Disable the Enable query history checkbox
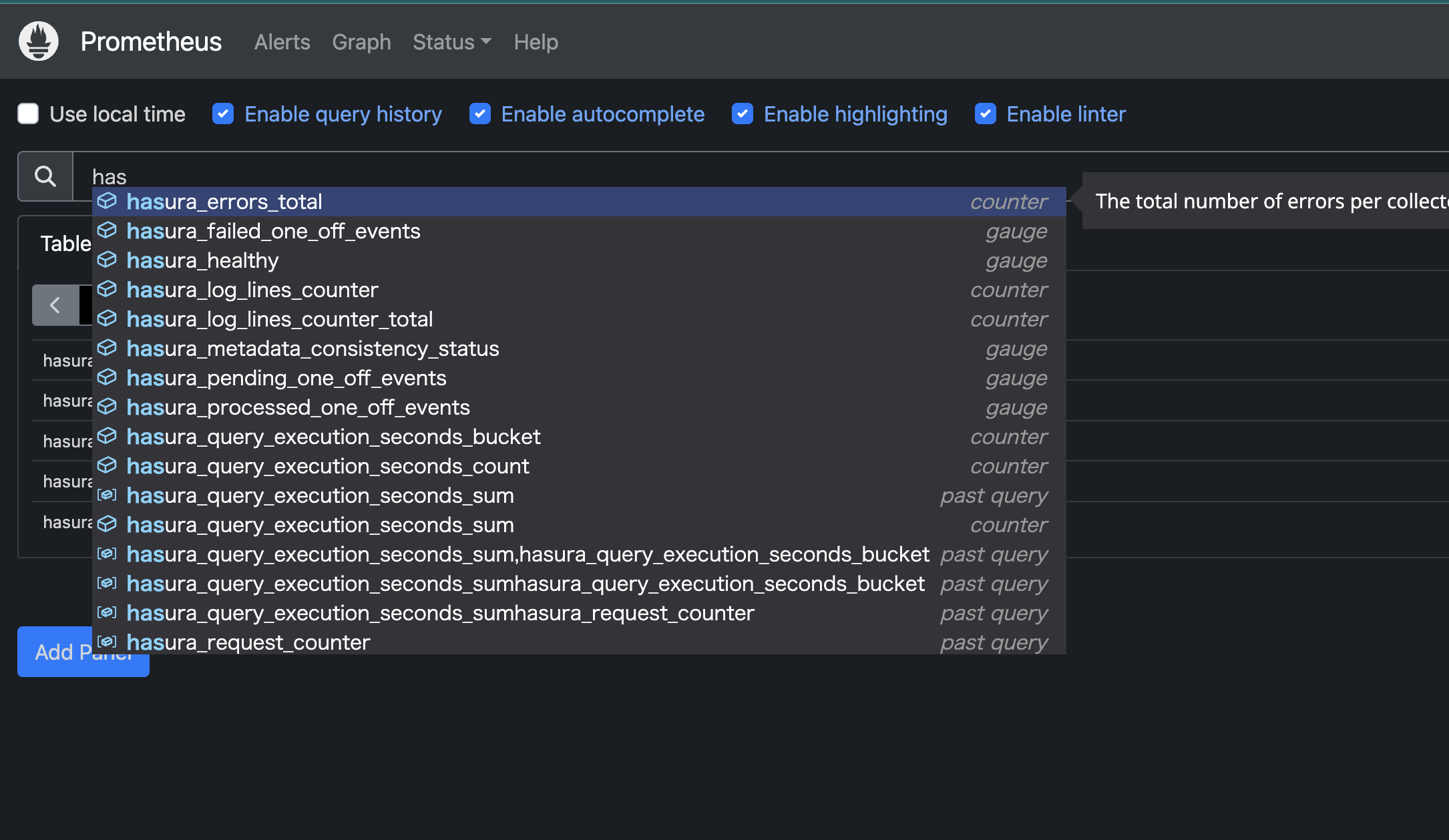 (223, 114)
